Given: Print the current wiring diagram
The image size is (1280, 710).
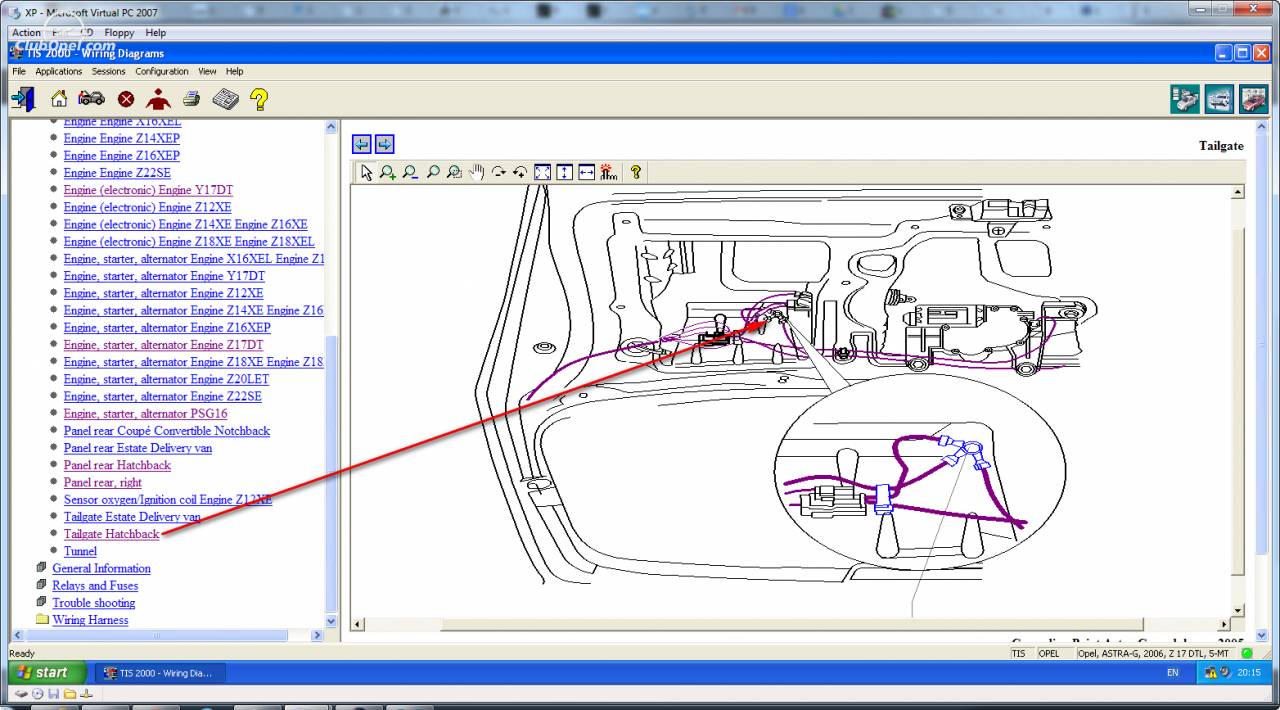Looking at the screenshot, I should [x=192, y=98].
